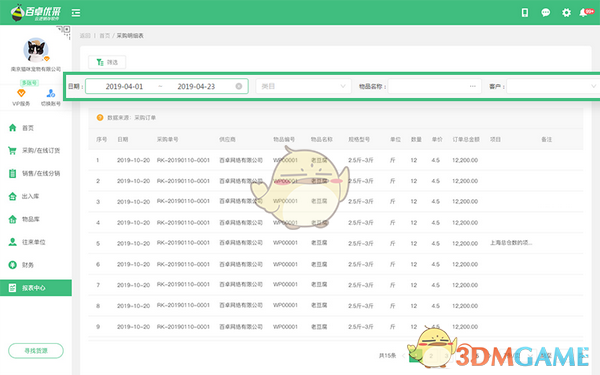Click the supplier 百卓网络有限公司 in row 5
Screen dimensions: 600x375
(241, 243)
